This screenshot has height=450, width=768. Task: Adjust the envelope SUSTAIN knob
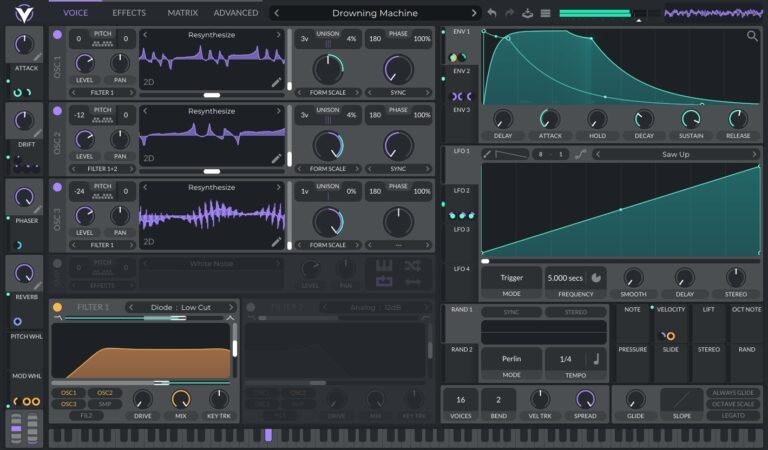[691, 119]
